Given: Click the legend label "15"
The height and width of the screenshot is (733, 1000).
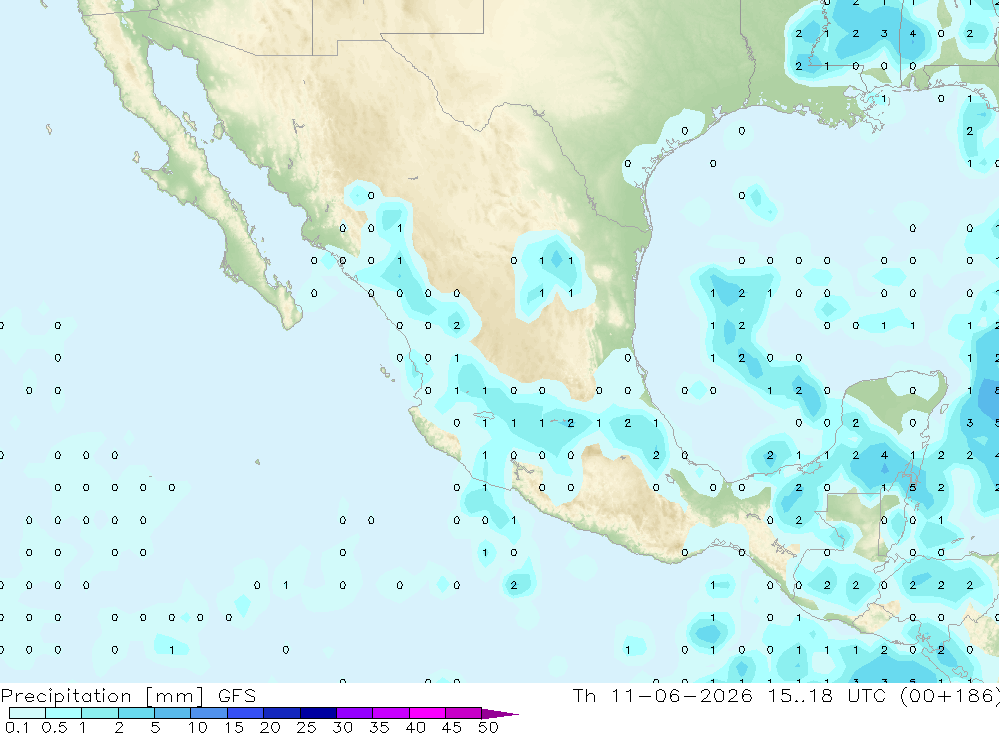Looking at the screenshot, I should tap(234, 727).
